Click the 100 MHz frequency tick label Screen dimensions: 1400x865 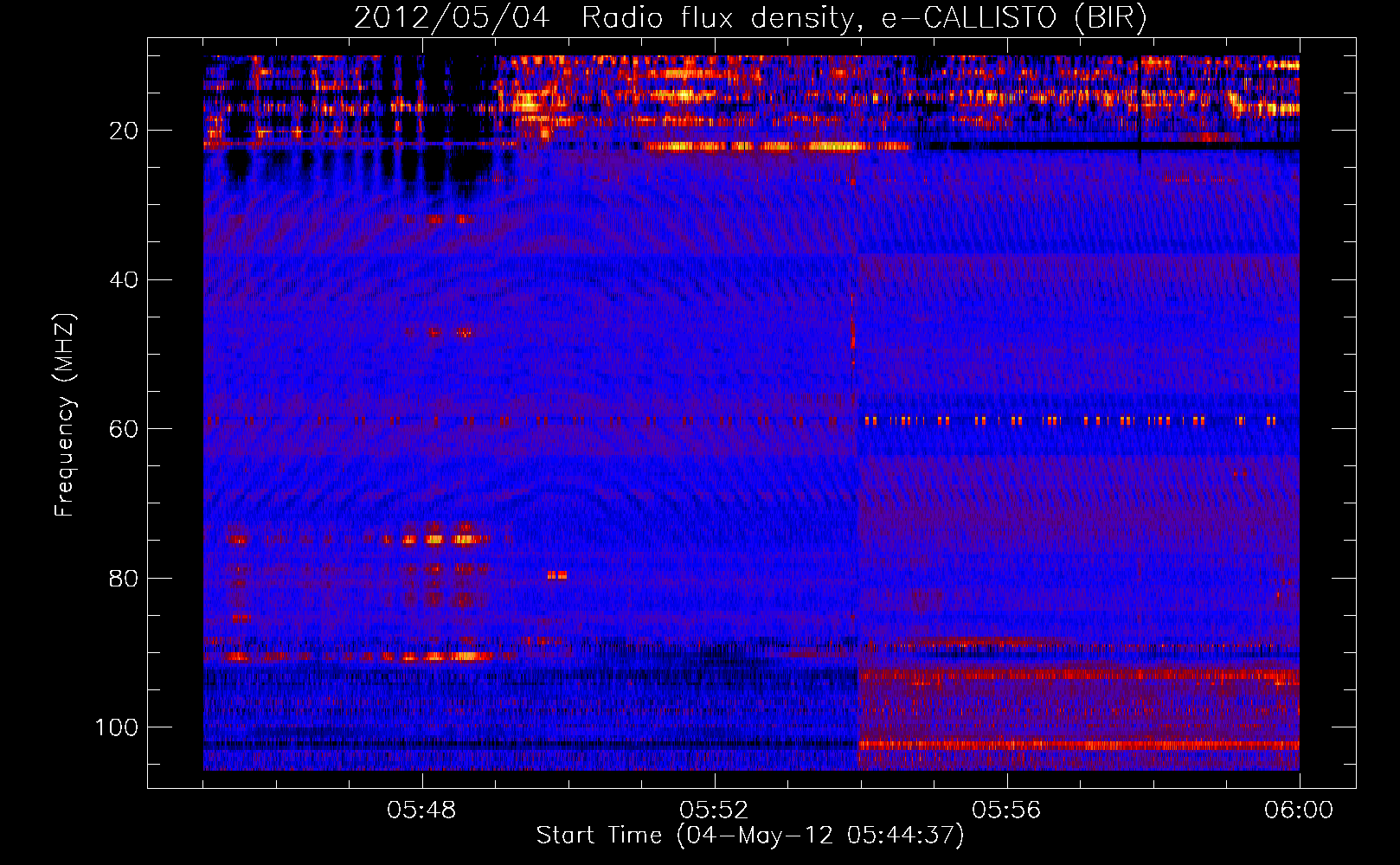117,727
